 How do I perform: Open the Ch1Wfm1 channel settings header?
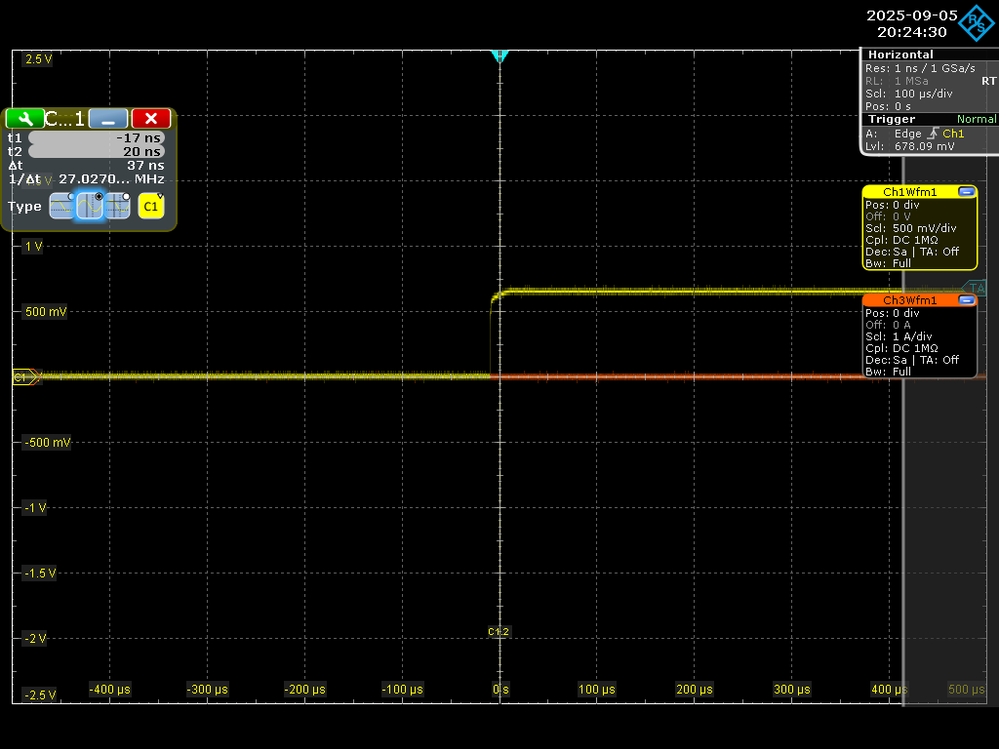point(910,192)
